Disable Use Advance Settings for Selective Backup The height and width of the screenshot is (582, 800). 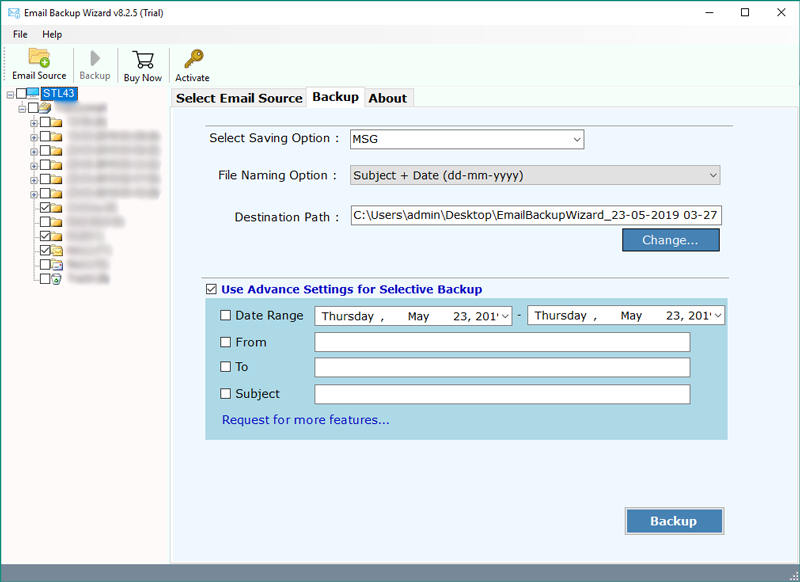click(x=211, y=289)
